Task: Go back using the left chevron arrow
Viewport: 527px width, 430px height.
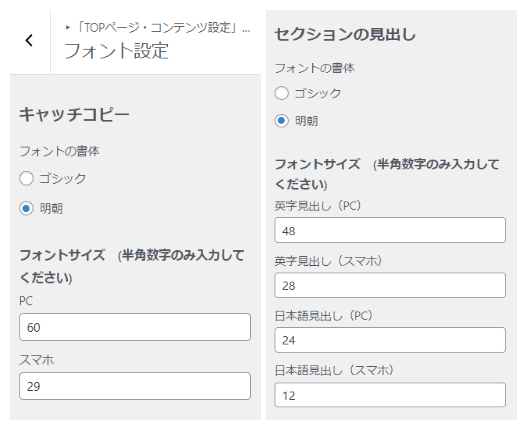Action: click(29, 40)
